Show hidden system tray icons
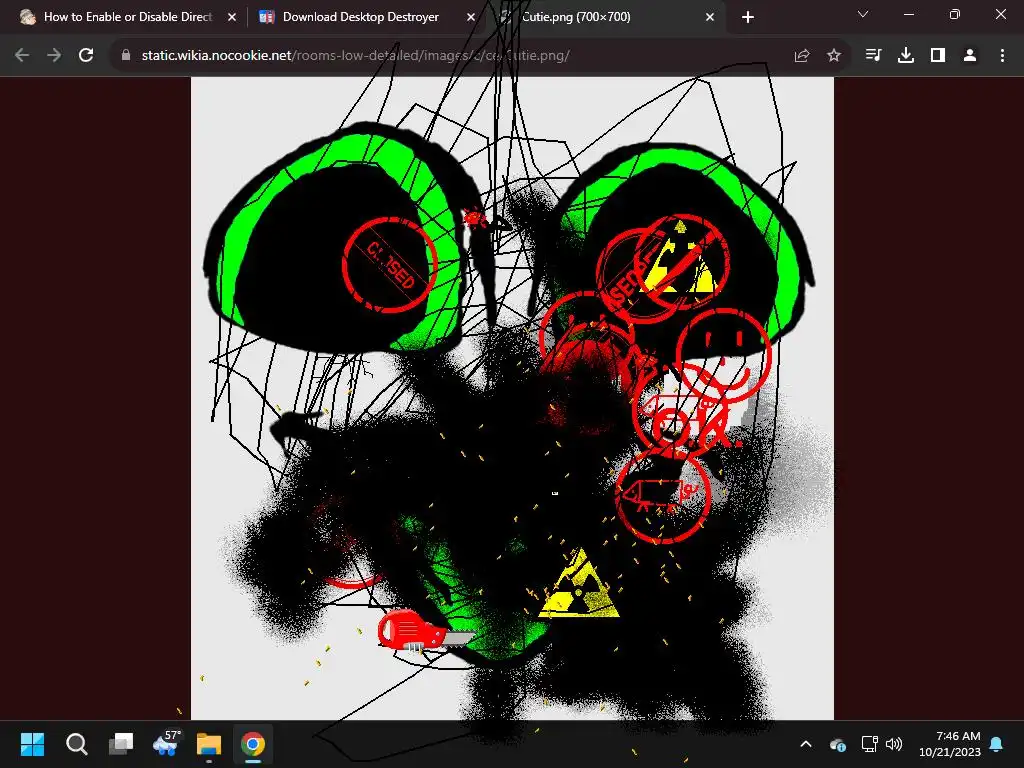This screenshot has width=1024, height=768. [x=806, y=744]
